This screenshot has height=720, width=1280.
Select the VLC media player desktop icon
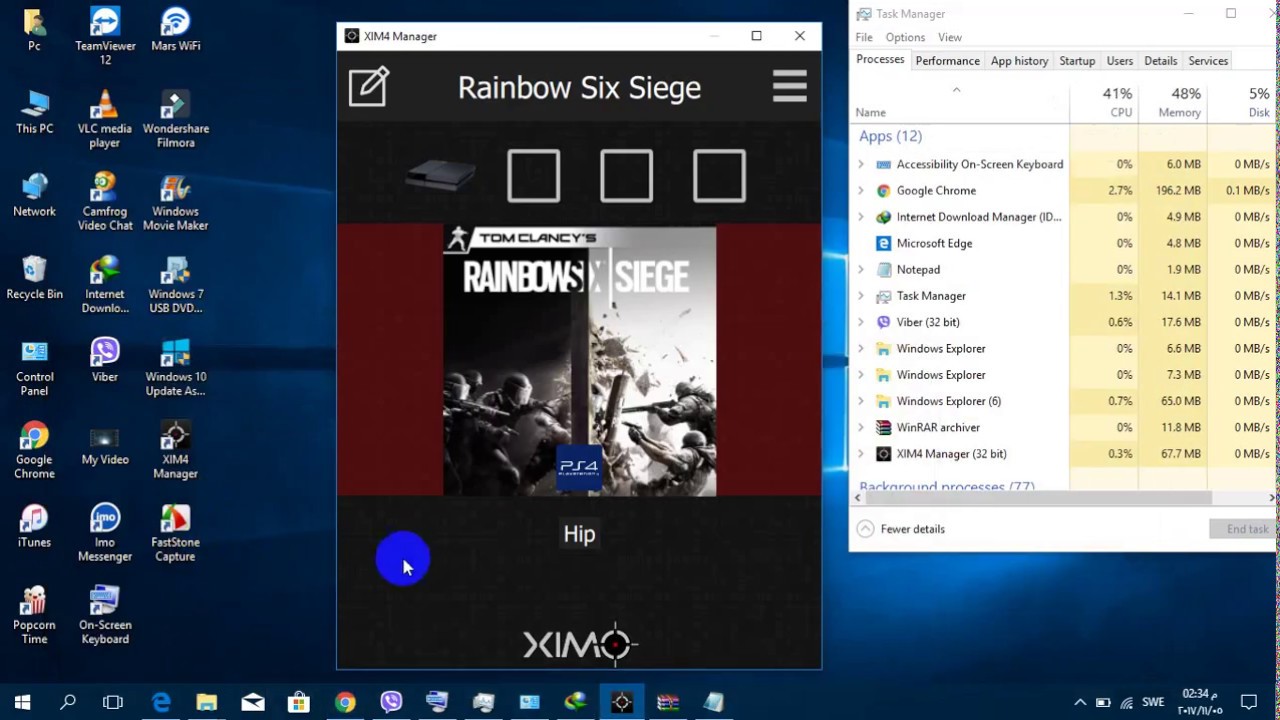tap(105, 119)
